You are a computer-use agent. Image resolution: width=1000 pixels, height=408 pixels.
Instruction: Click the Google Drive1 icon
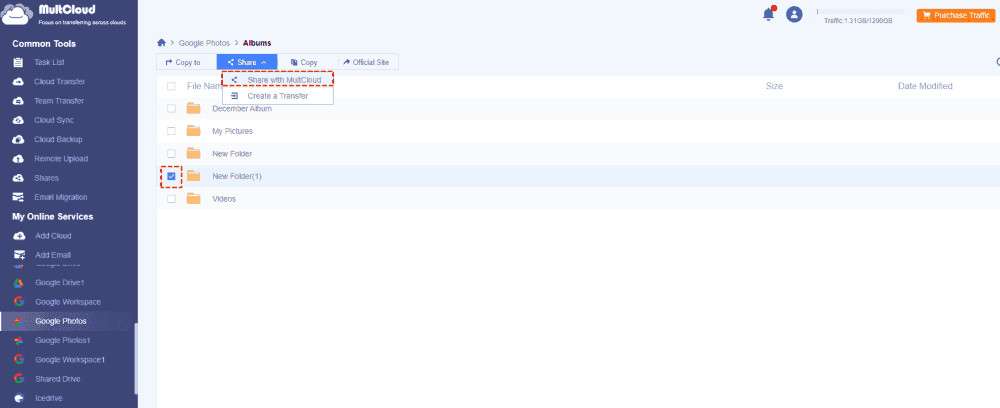pos(19,282)
